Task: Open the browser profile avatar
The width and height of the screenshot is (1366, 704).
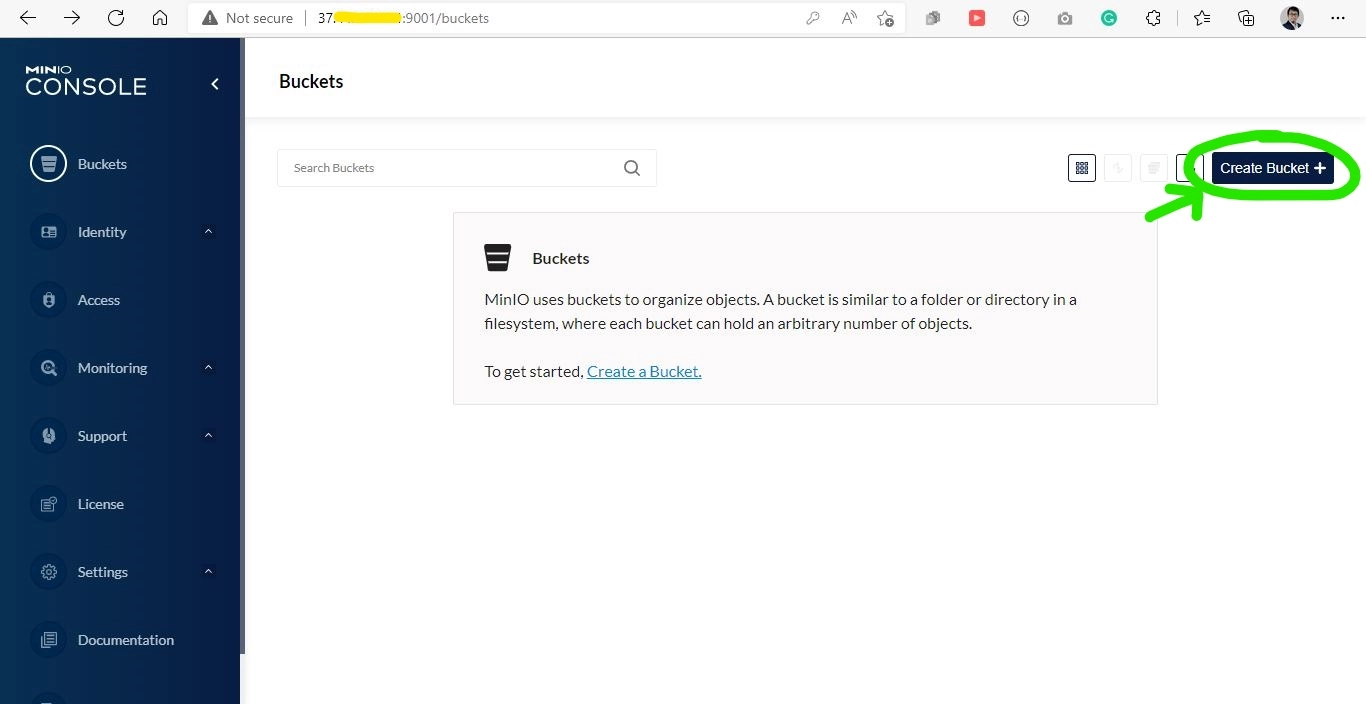Action: pyautogui.click(x=1292, y=18)
